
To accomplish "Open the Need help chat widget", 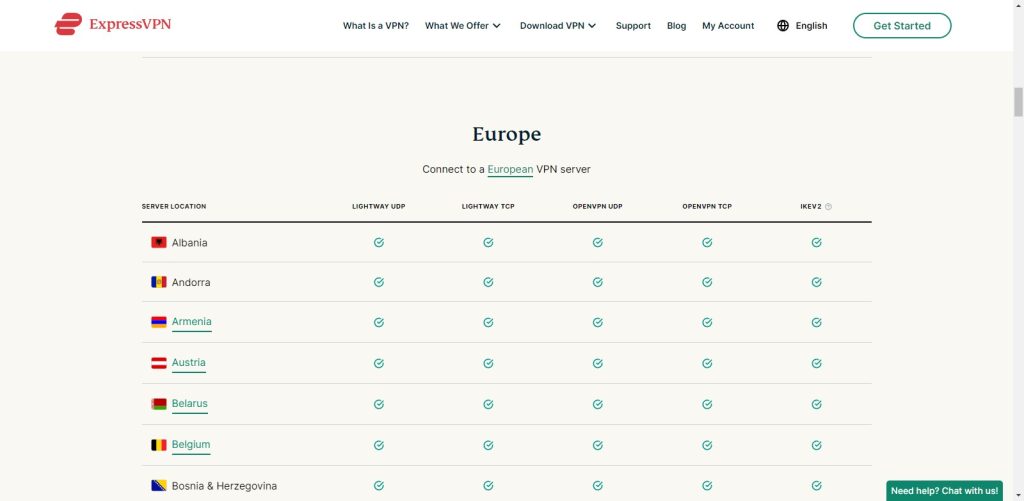I will point(944,491).
